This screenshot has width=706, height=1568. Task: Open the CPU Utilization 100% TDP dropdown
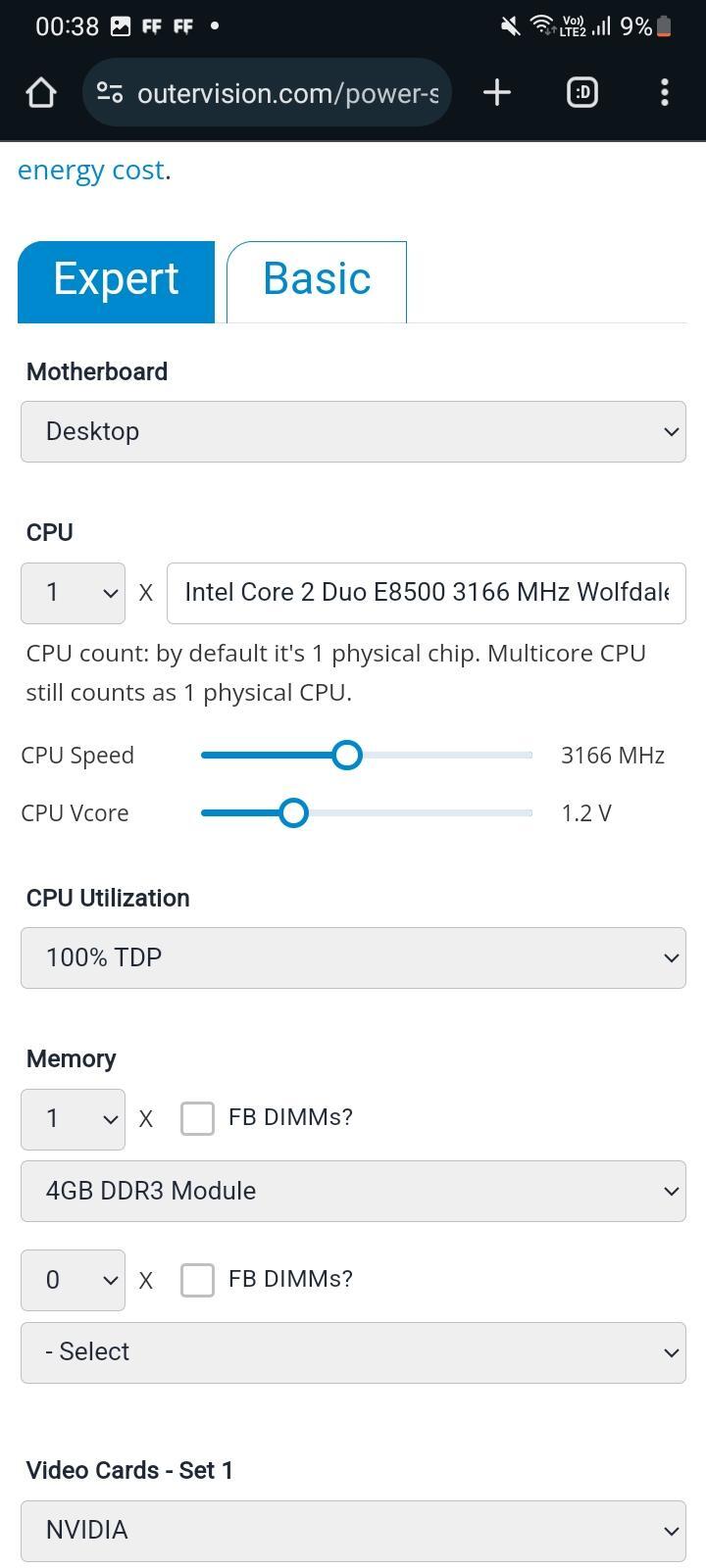tap(353, 957)
